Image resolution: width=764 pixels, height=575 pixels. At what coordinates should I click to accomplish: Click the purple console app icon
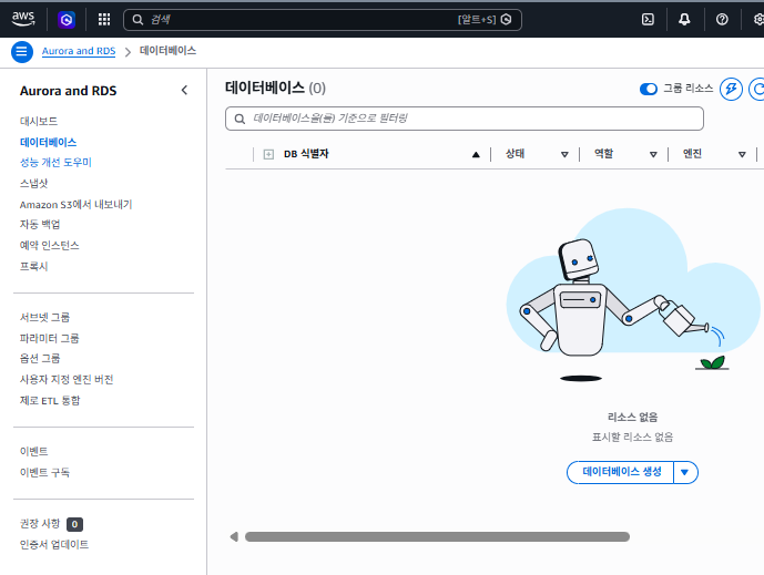pyautogui.click(x=66, y=19)
